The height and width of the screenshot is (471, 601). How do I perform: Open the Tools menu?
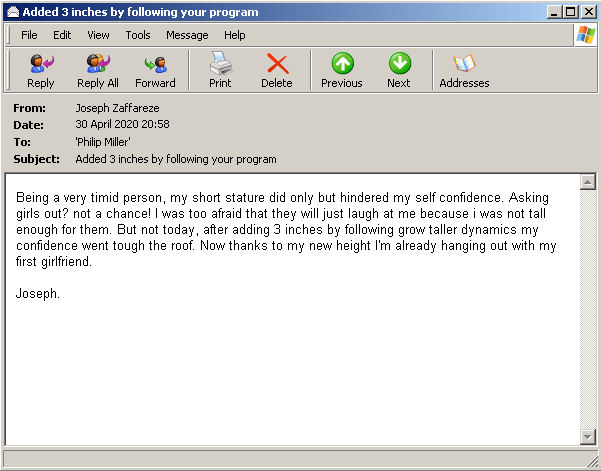click(138, 35)
